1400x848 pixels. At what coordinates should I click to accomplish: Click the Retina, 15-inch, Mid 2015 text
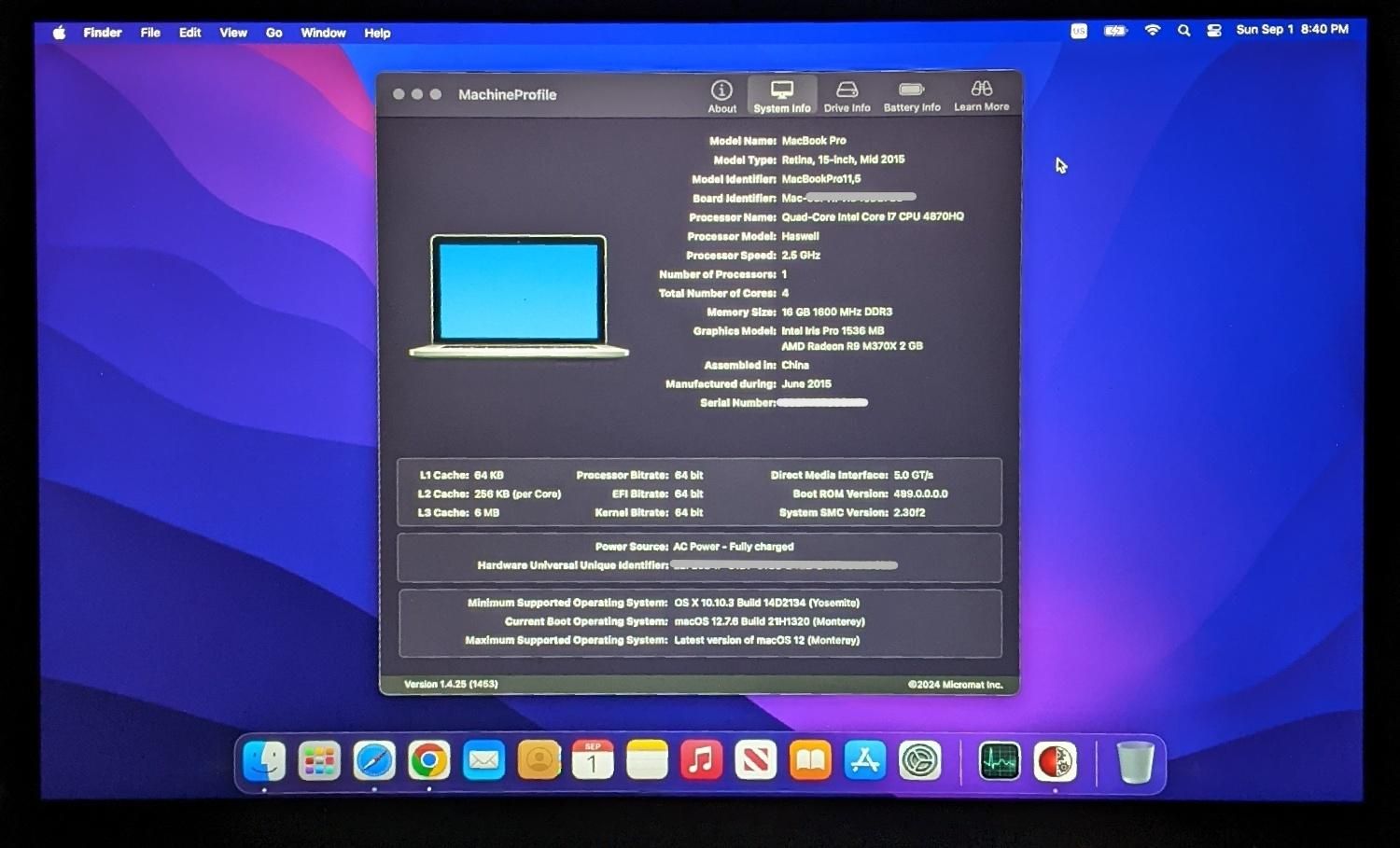click(843, 160)
